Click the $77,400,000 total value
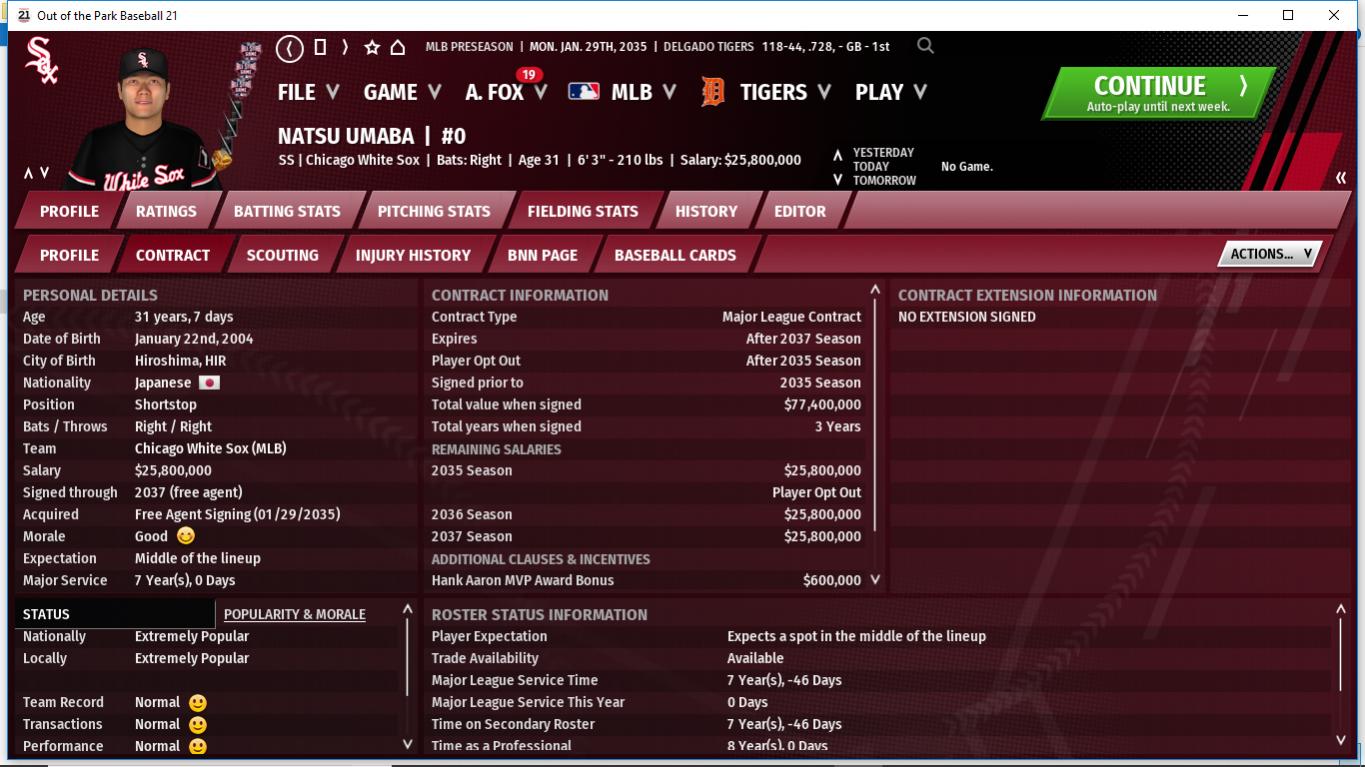The image size is (1365, 767). [822, 405]
